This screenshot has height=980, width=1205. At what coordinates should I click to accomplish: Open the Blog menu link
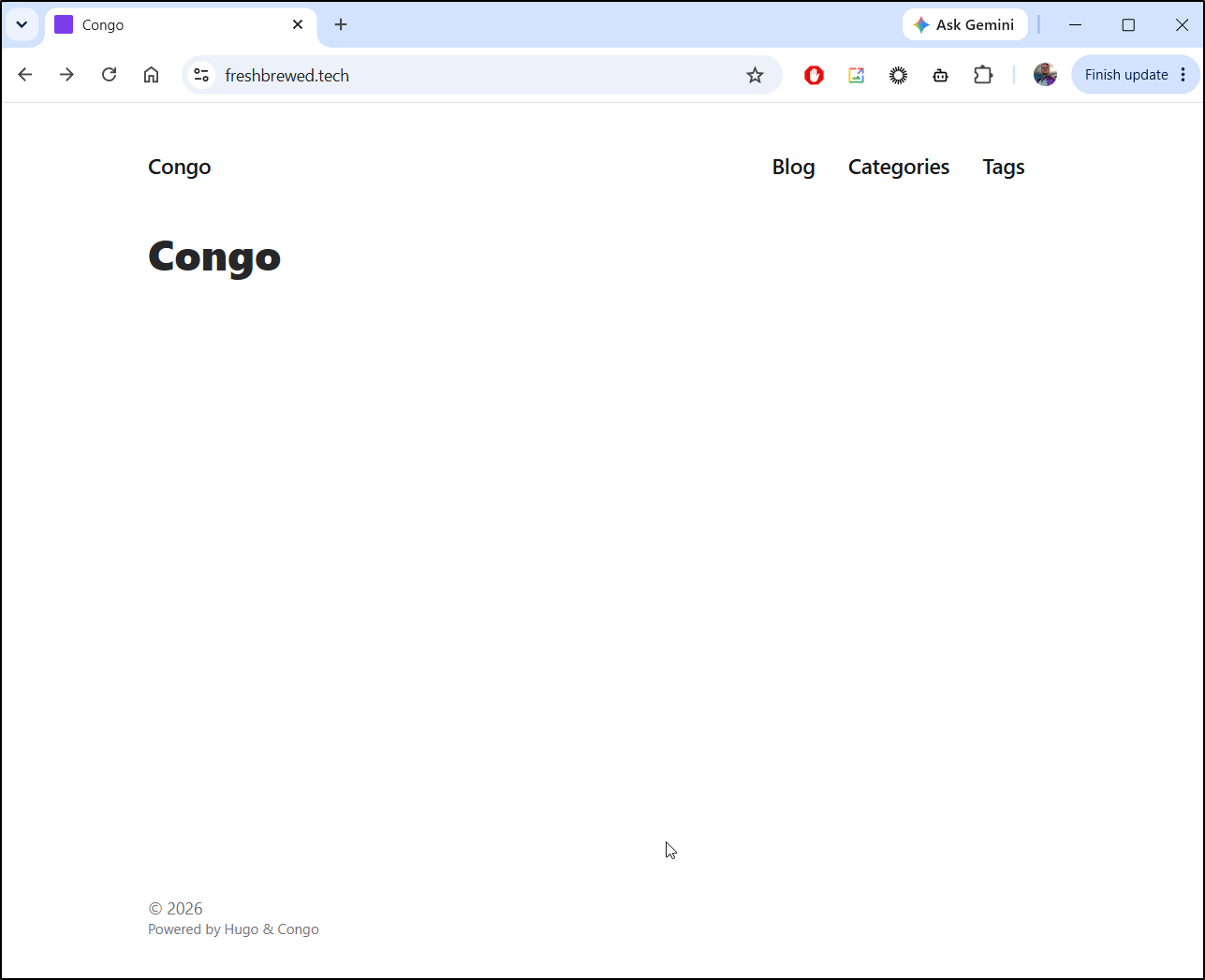[793, 167]
